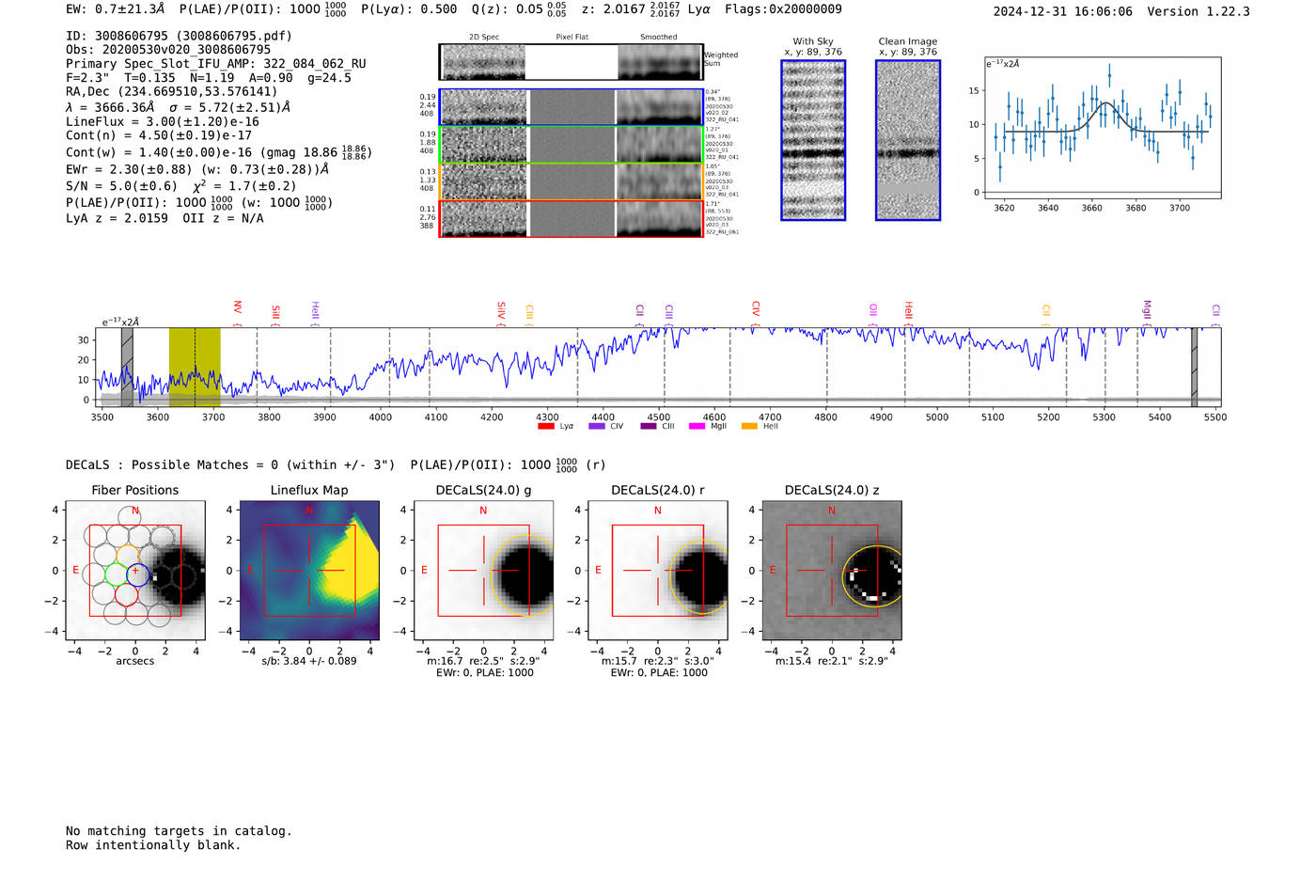The image size is (1316, 896).
Task: Click the orange HeII legend swatch
Action: coord(749,426)
